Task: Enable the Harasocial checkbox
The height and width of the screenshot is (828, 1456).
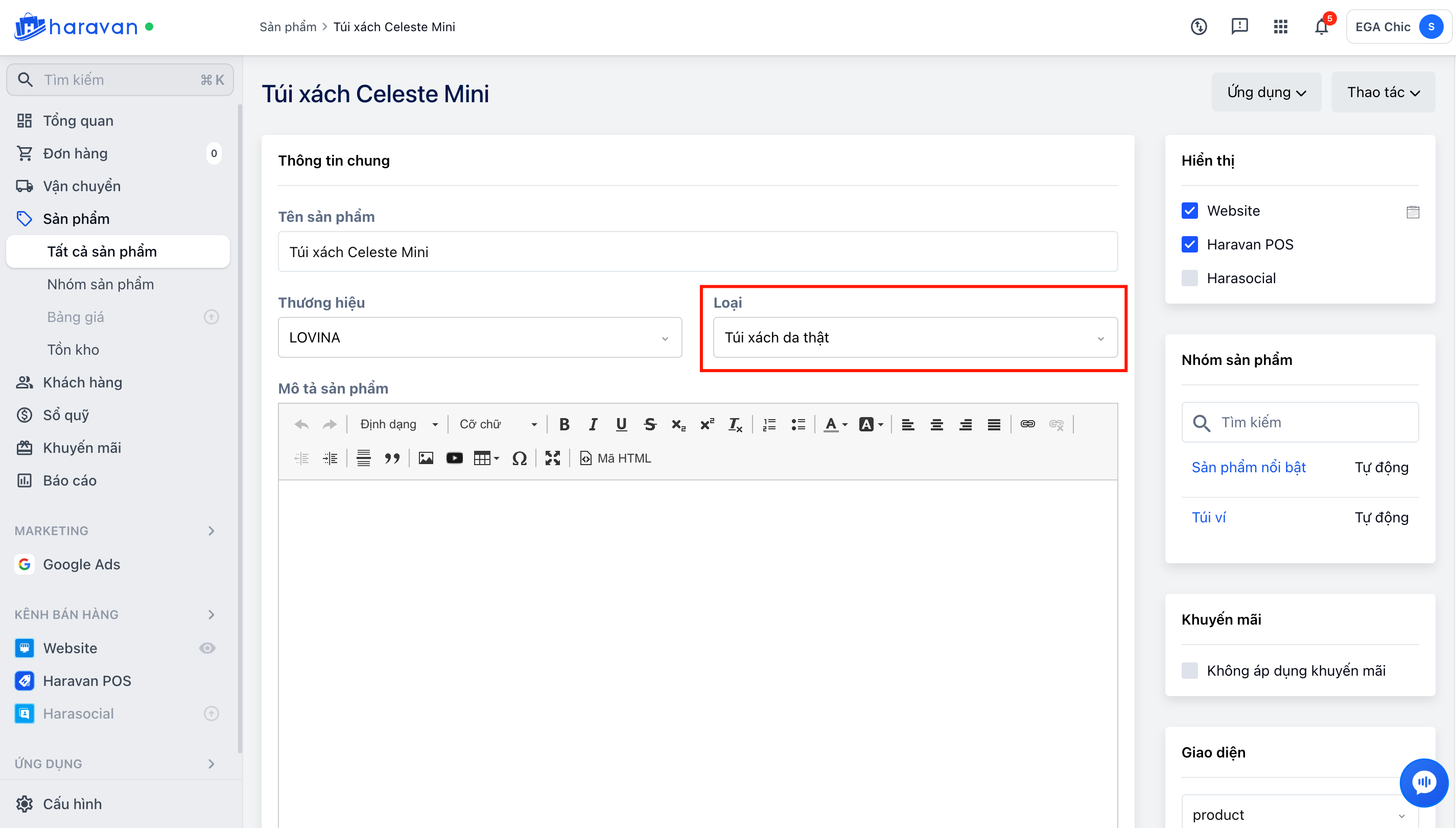Action: click(x=1189, y=278)
